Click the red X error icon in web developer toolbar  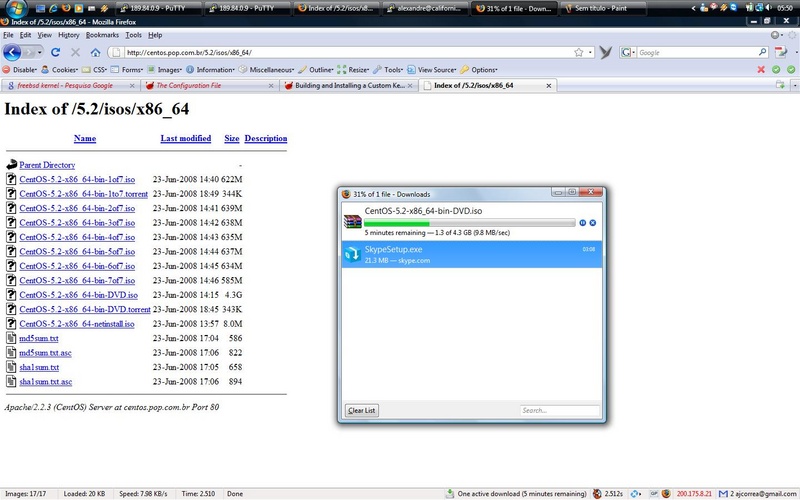click(761, 70)
